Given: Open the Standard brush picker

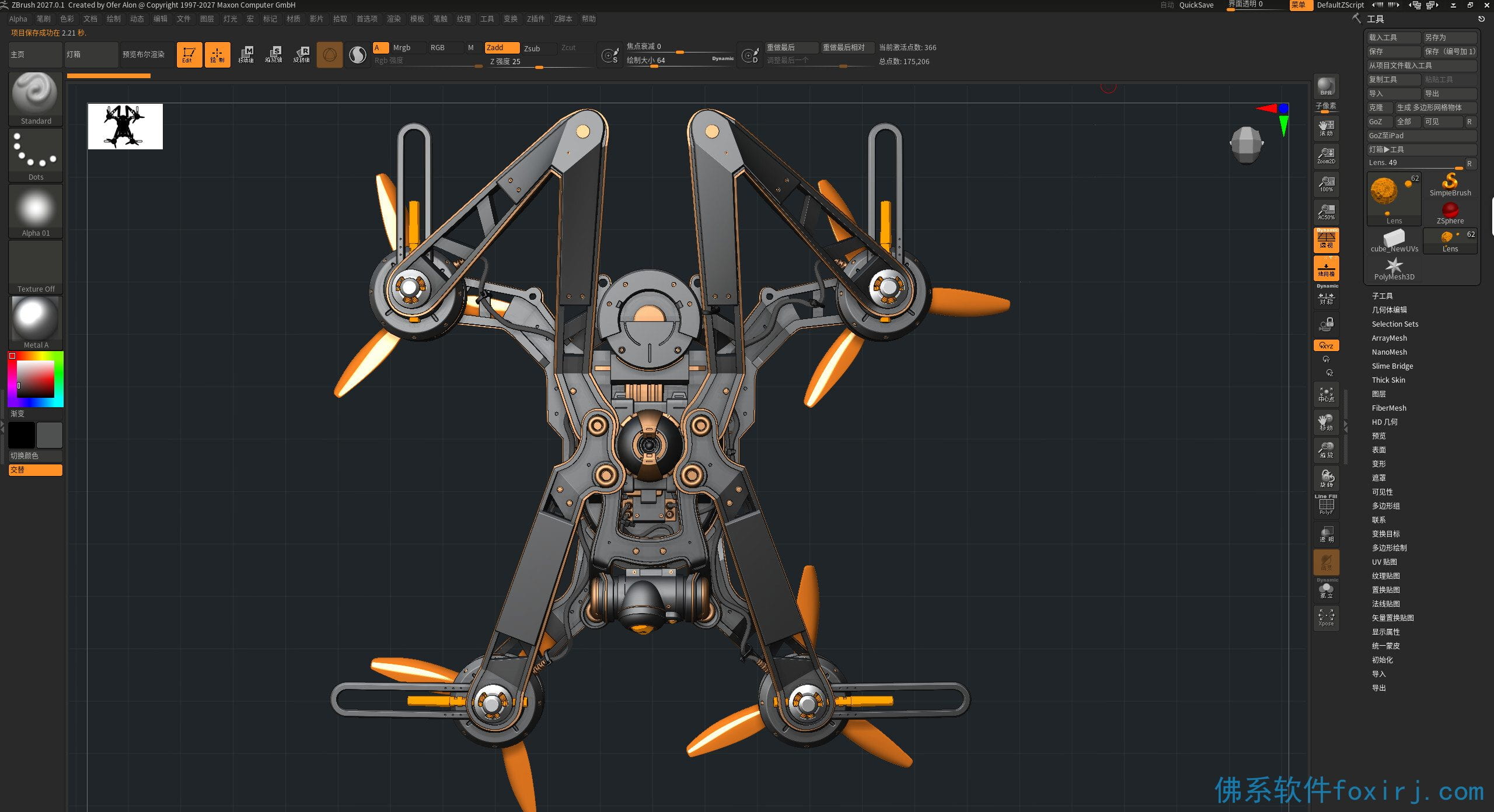Looking at the screenshot, I should [36, 98].
